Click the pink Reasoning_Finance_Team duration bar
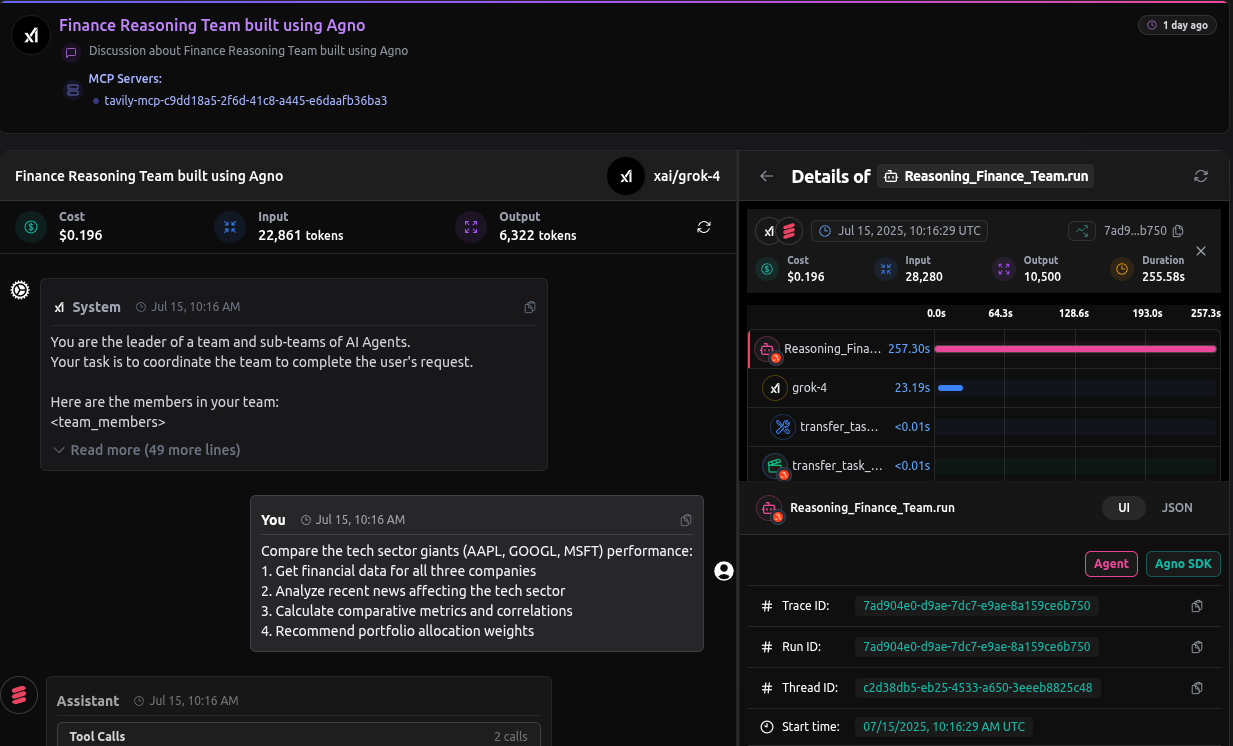The height and width of the screenshot is (746, 1233). 1075,349
